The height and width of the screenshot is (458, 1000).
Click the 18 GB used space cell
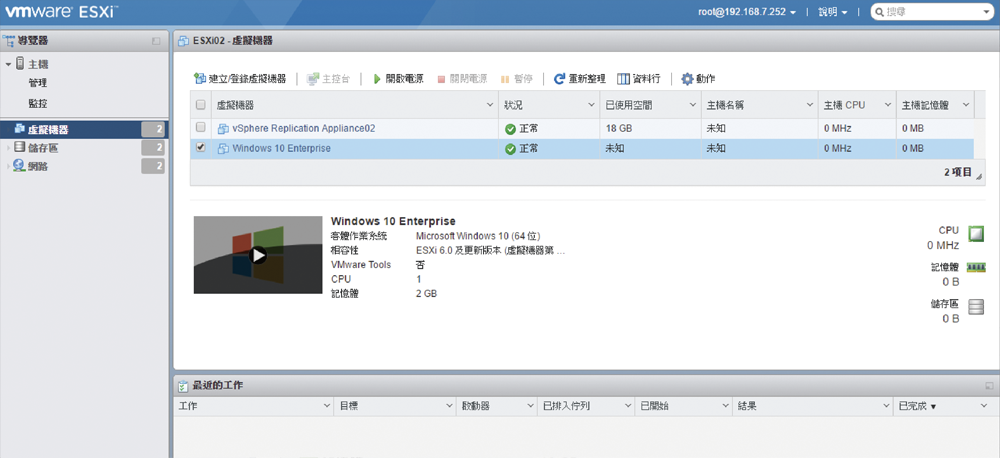(650, 128)
